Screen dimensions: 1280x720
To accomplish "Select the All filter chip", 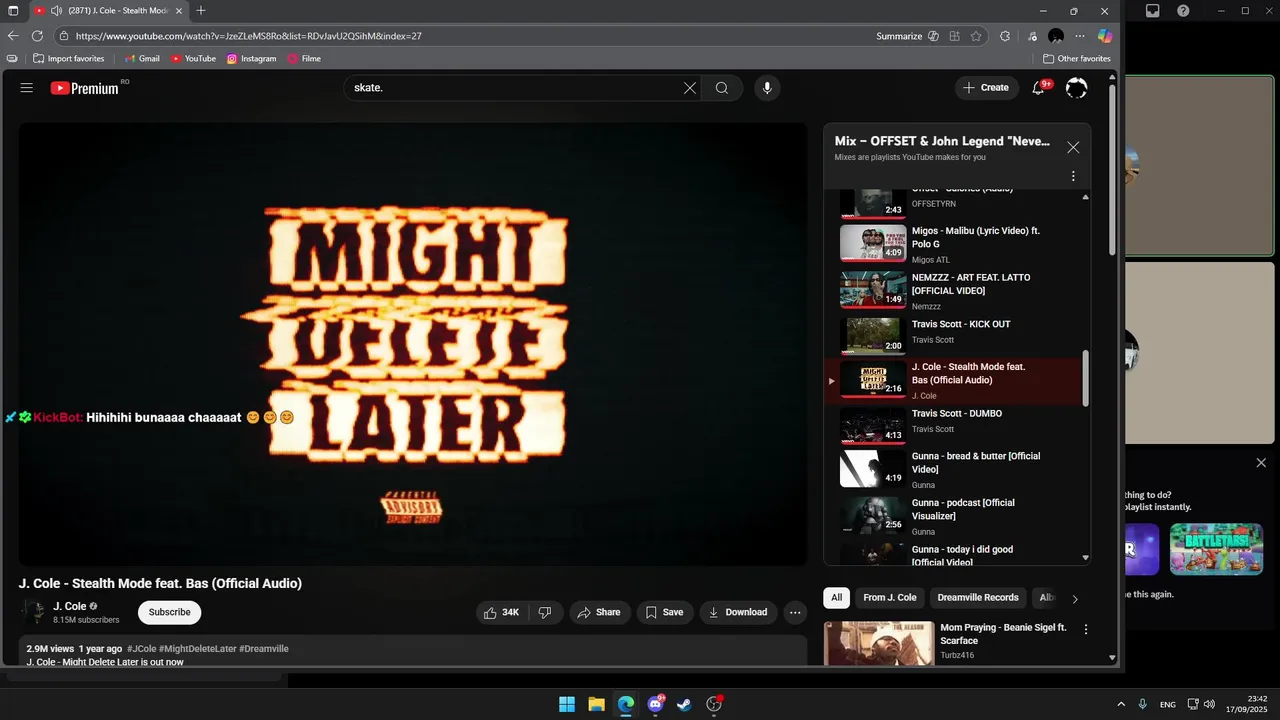I will (x=836, y=598).
